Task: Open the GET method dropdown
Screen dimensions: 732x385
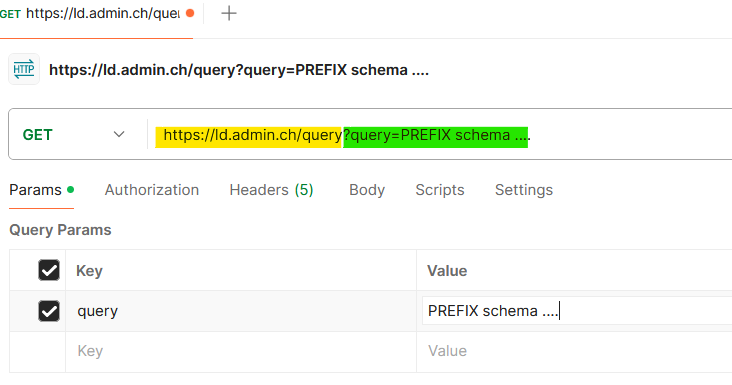Action: [74, 135]
